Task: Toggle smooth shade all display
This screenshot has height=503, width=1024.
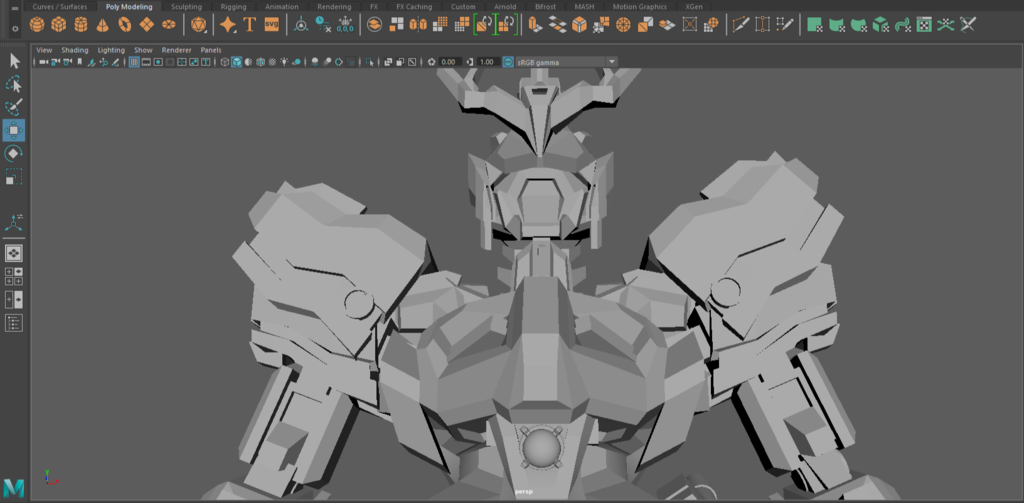Action: point(236,62)
